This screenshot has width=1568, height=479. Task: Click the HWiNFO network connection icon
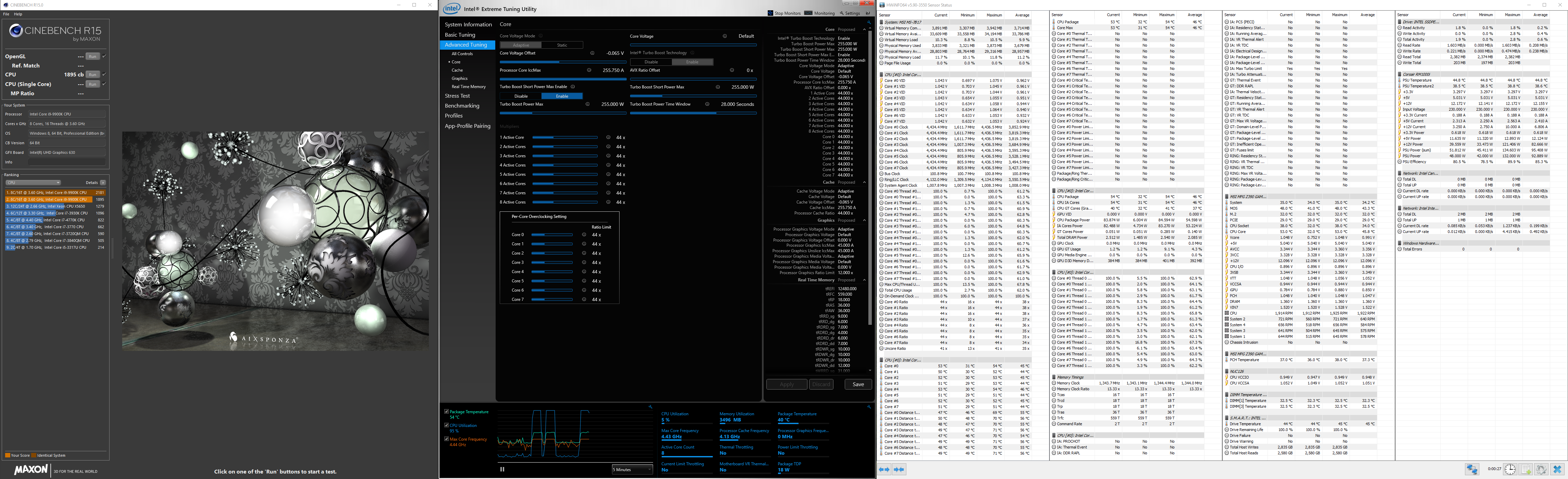(x=1472, y=469)
